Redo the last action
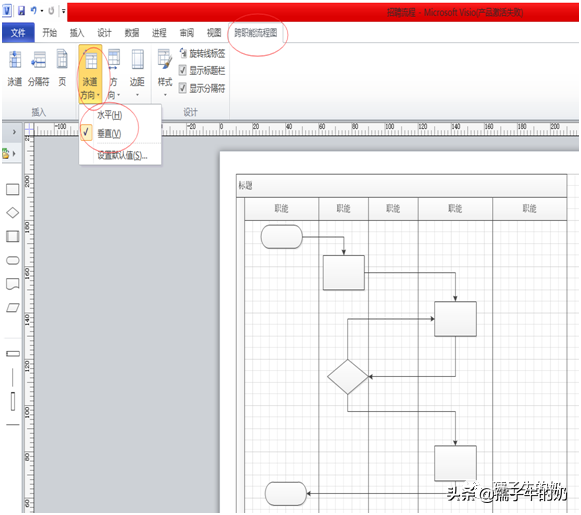Image resolution: width=581 pixels, height=515 pixels. (51, 11)
